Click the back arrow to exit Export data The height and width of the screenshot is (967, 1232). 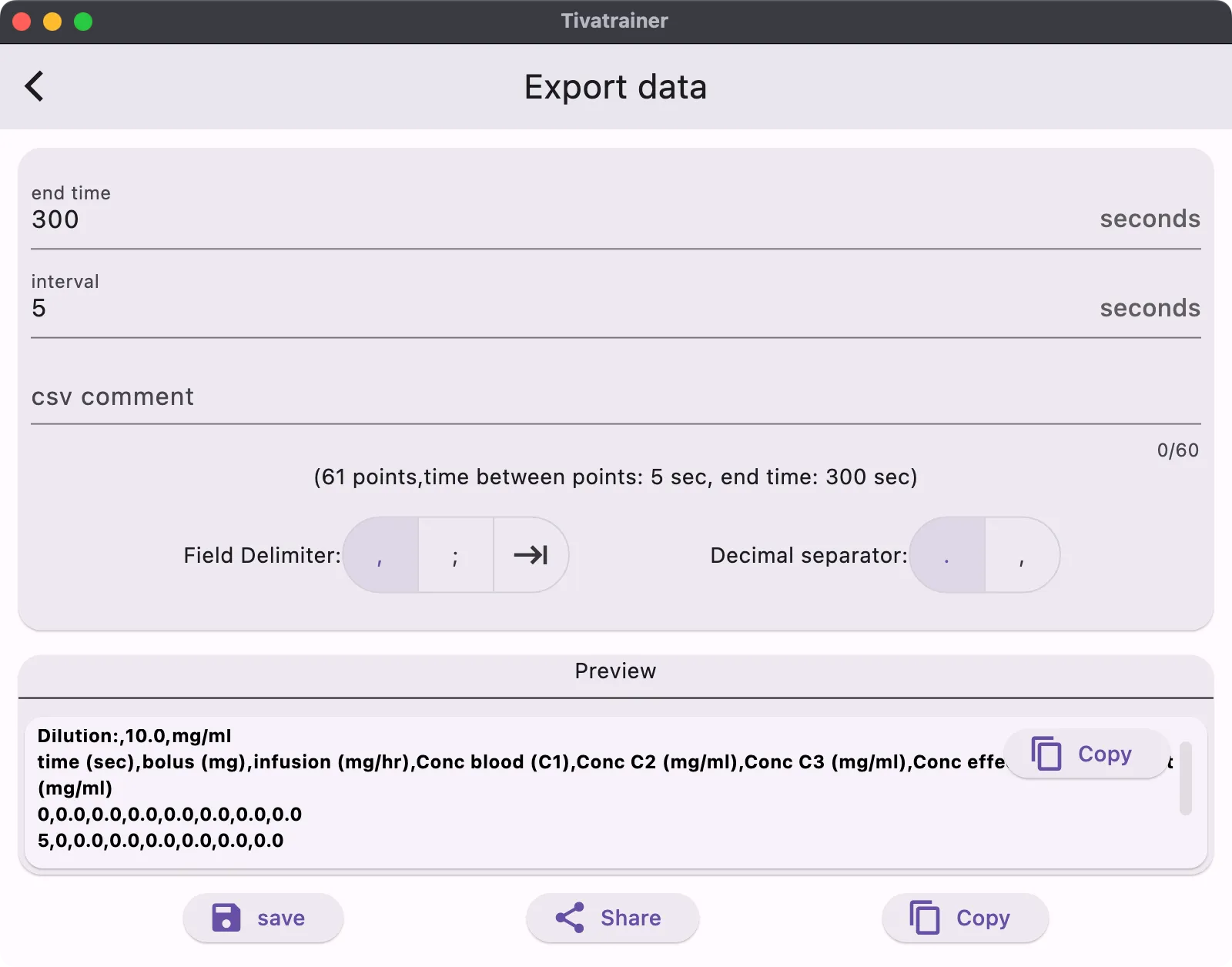click(x=35, y=86)
